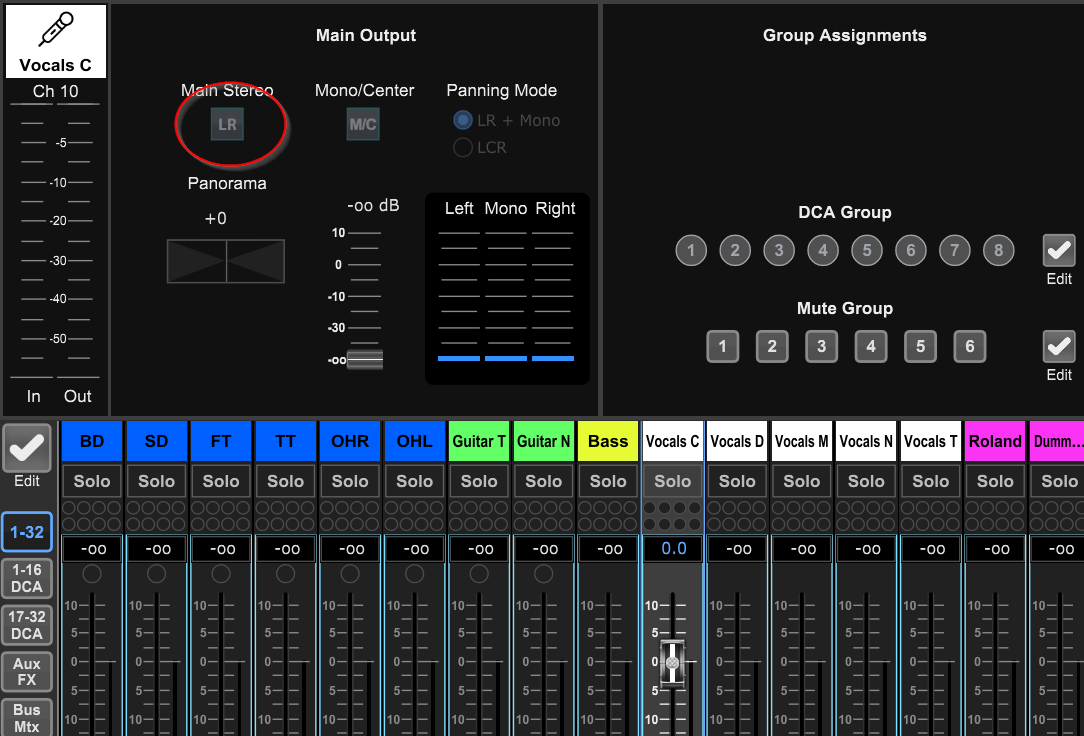Click the Panorama pan control
This screenshot has height=736, width=1084.
[226, 261]
